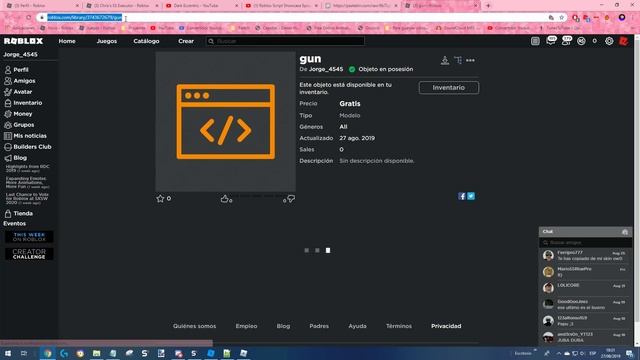Click the Jorge_4545 username in sidebar
The width and height of the screenshot is (640, 360).
tap(20, 54)
